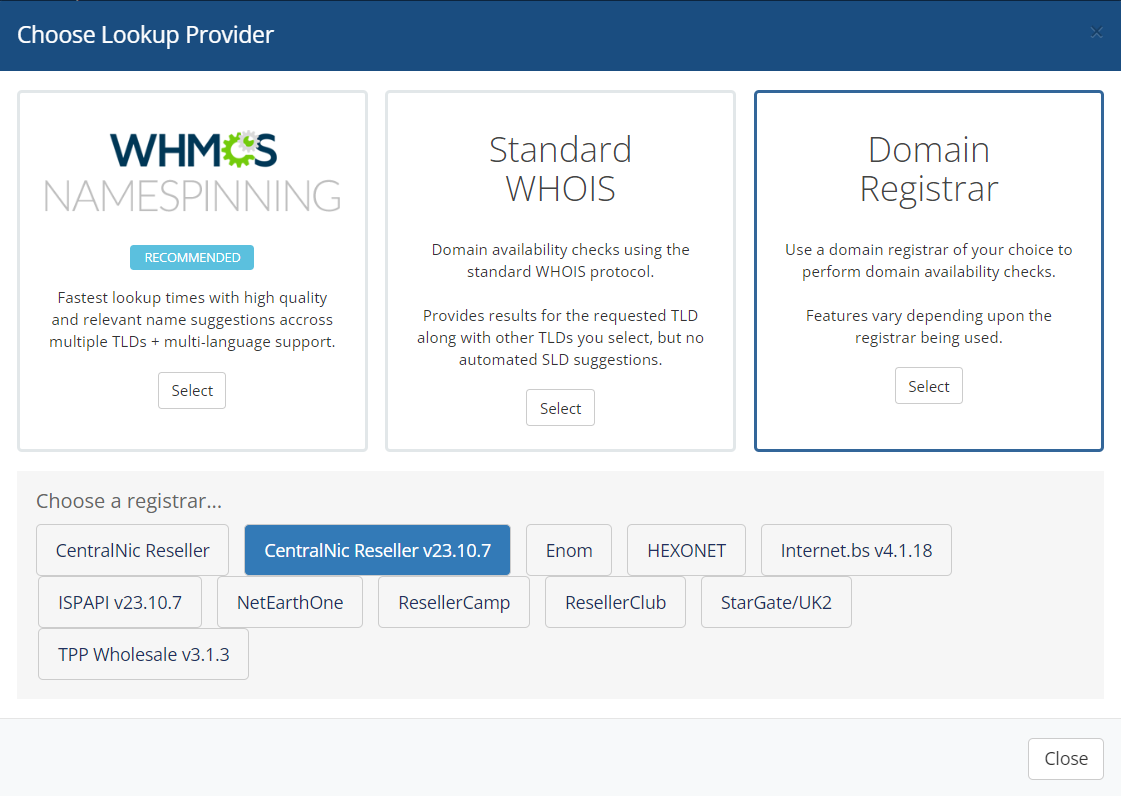Click the WHMCS Namespinning logo
This screenshot has height=796, width=1121.
tap(192, 172)
